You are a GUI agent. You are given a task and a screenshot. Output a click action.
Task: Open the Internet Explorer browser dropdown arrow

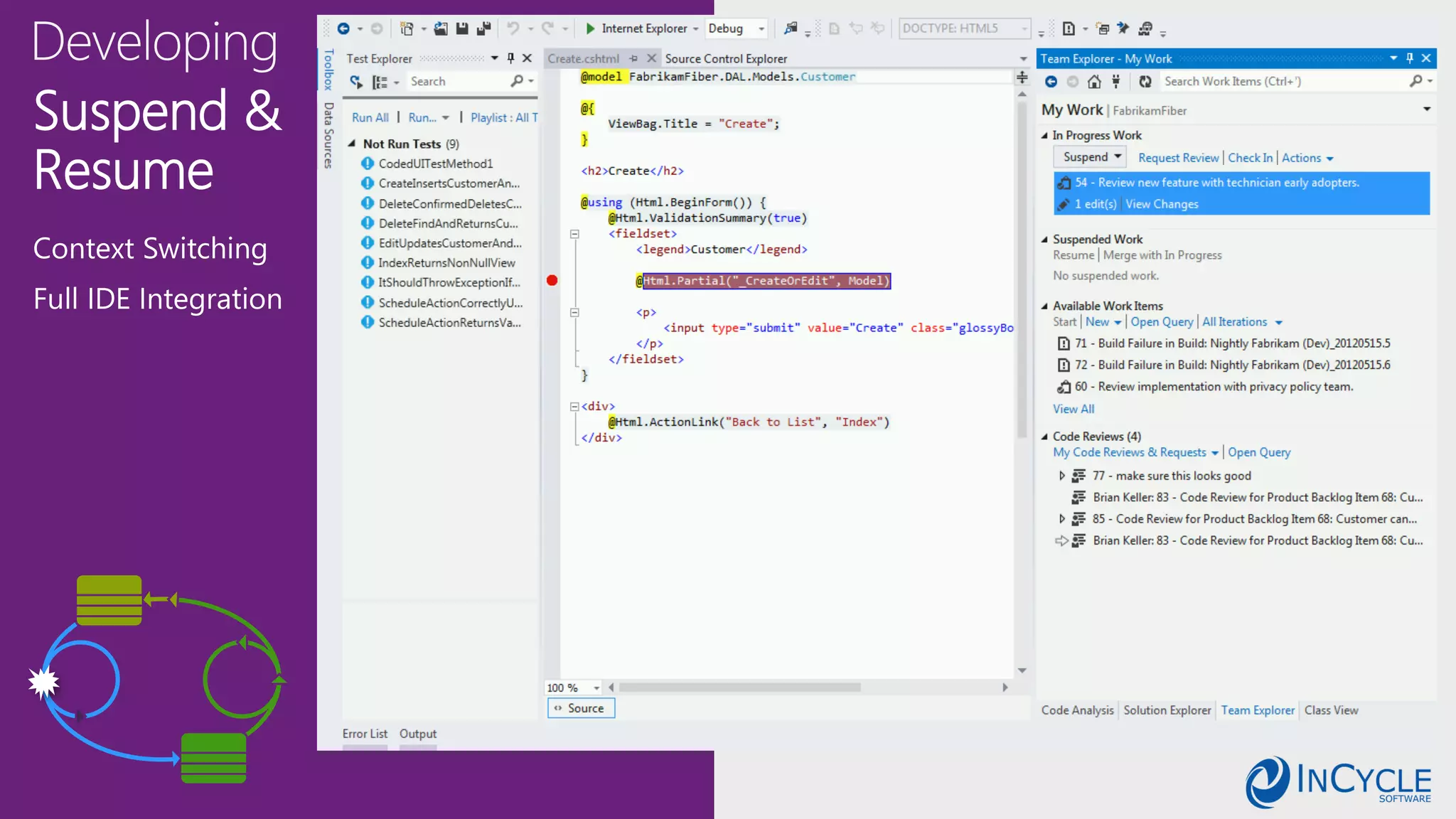pyautogui.click(x=695, y=29)
